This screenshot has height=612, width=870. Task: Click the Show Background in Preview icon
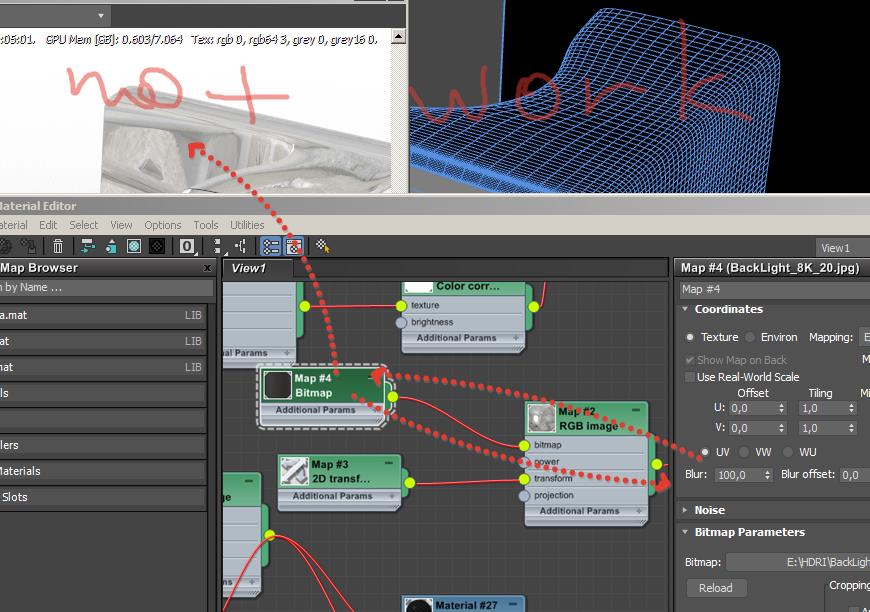point(157,246)
